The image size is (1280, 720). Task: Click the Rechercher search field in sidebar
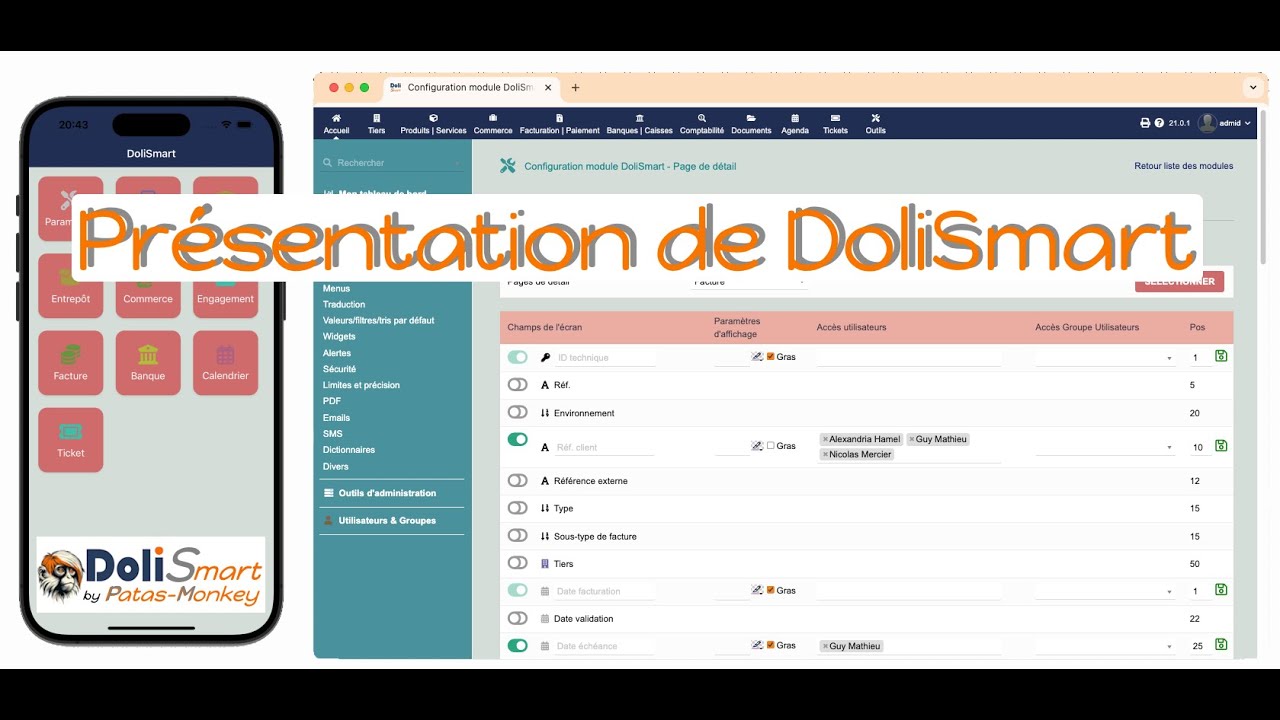392,162
